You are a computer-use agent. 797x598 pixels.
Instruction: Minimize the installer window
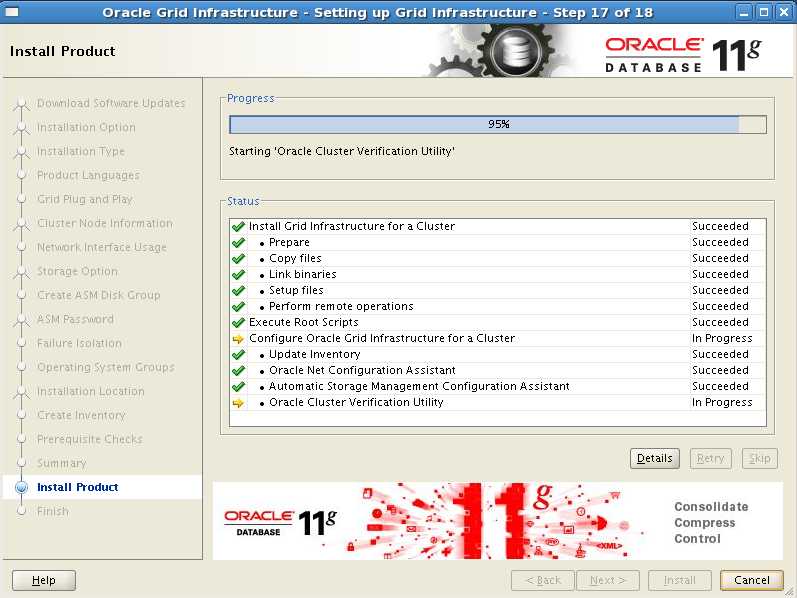pyautogui.click(x=744, y=12)
